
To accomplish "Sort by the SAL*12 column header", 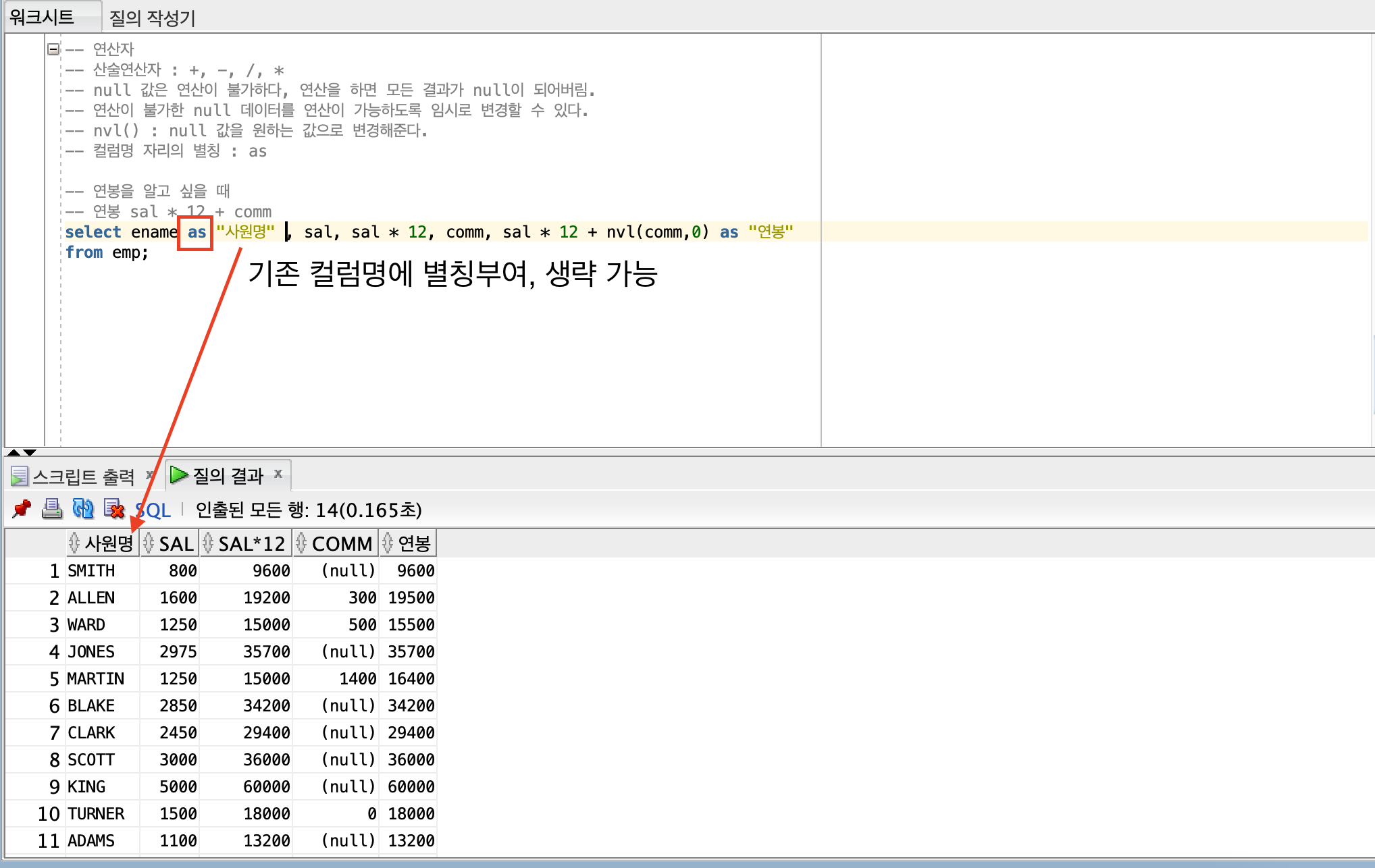I will pos(251,543).
